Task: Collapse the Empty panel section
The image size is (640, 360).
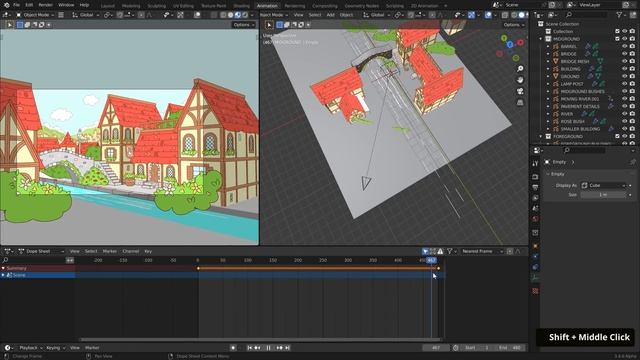Action: 548,174
